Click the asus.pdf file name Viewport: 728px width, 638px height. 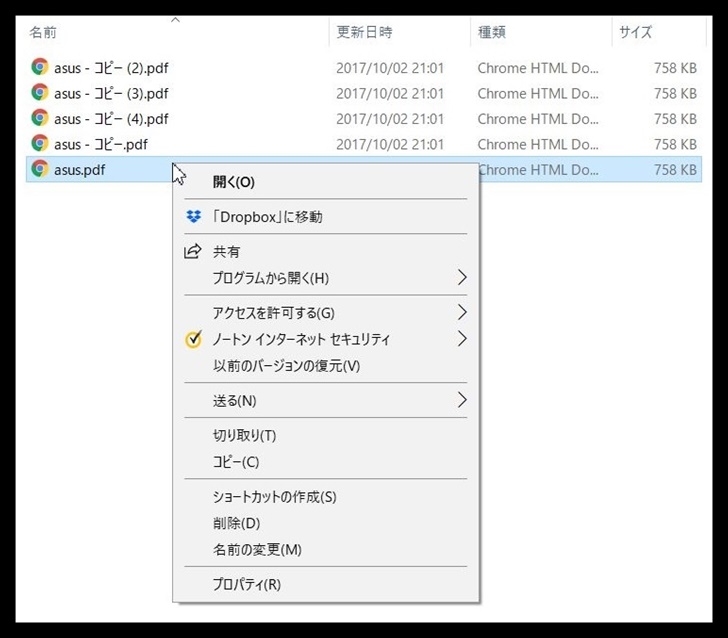click(79, 170)
